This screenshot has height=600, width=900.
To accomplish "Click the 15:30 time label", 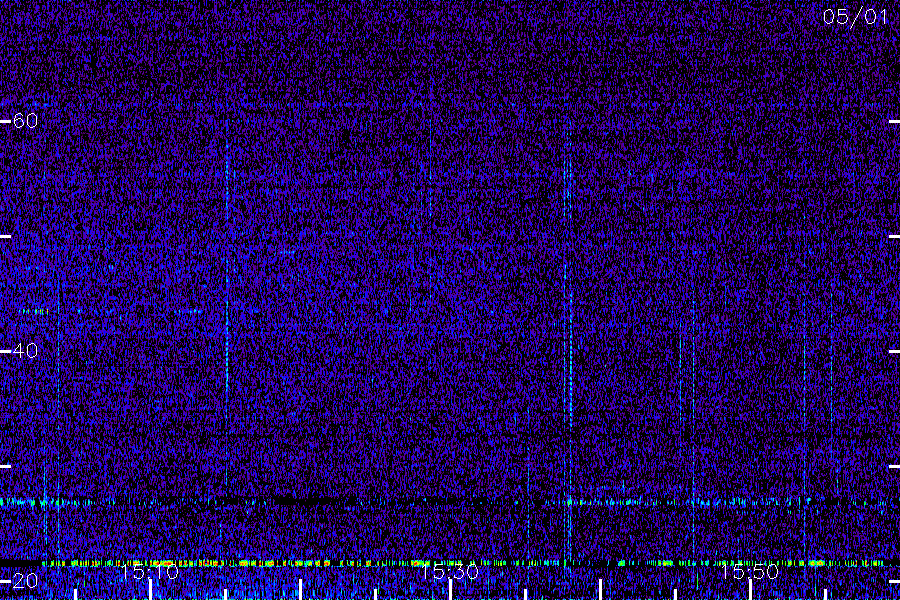I will point(450,572).
